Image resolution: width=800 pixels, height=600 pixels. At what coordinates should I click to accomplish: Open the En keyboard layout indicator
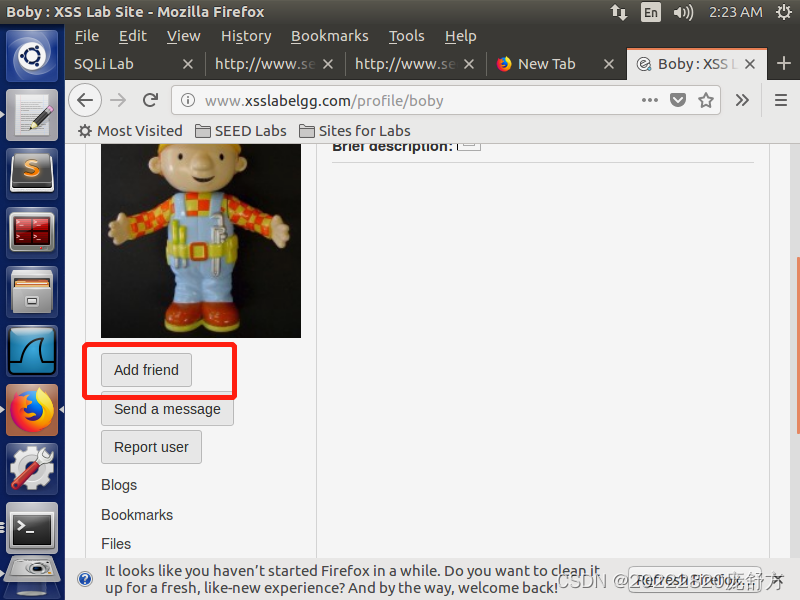tap(651, 12)
